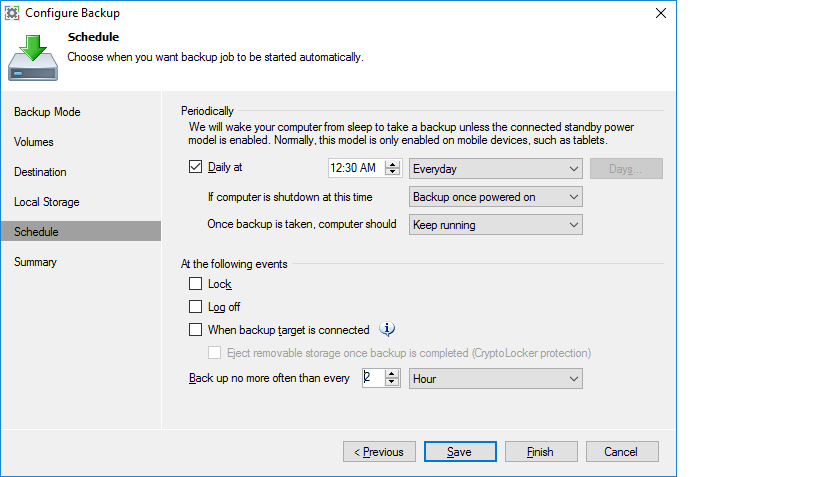This screenshot has width=819, height=477.
Task: Click the info icon beside backup target option
Action: pyautogui.click(x=390, y=329)
